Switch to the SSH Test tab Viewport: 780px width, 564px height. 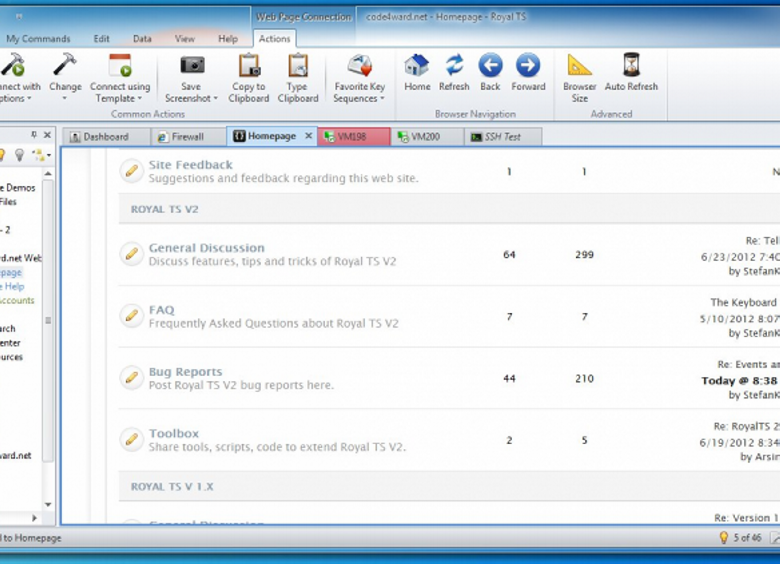502,137
